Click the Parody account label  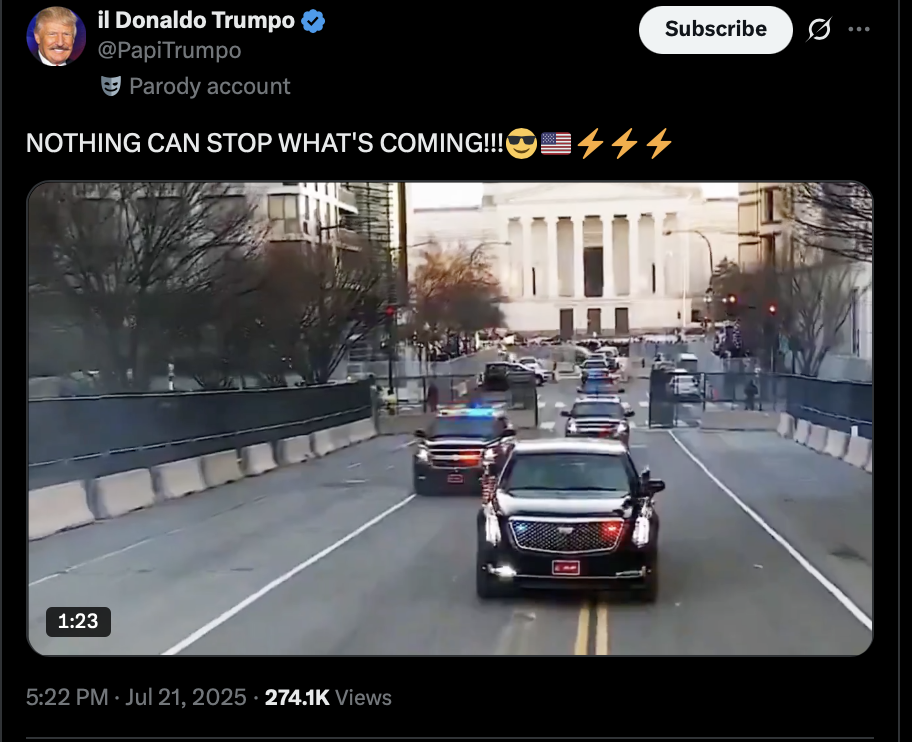(x=209, y=86)
